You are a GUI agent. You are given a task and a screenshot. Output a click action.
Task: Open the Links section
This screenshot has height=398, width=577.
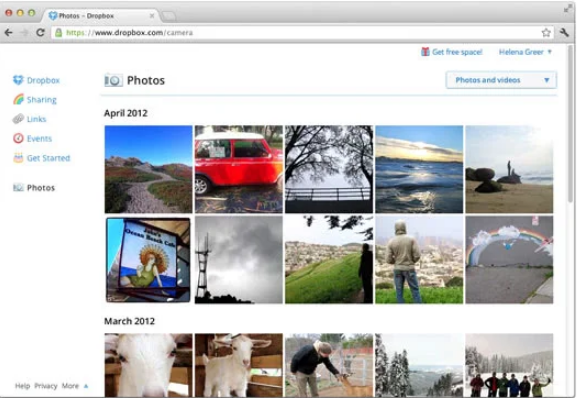click(36, 119)
